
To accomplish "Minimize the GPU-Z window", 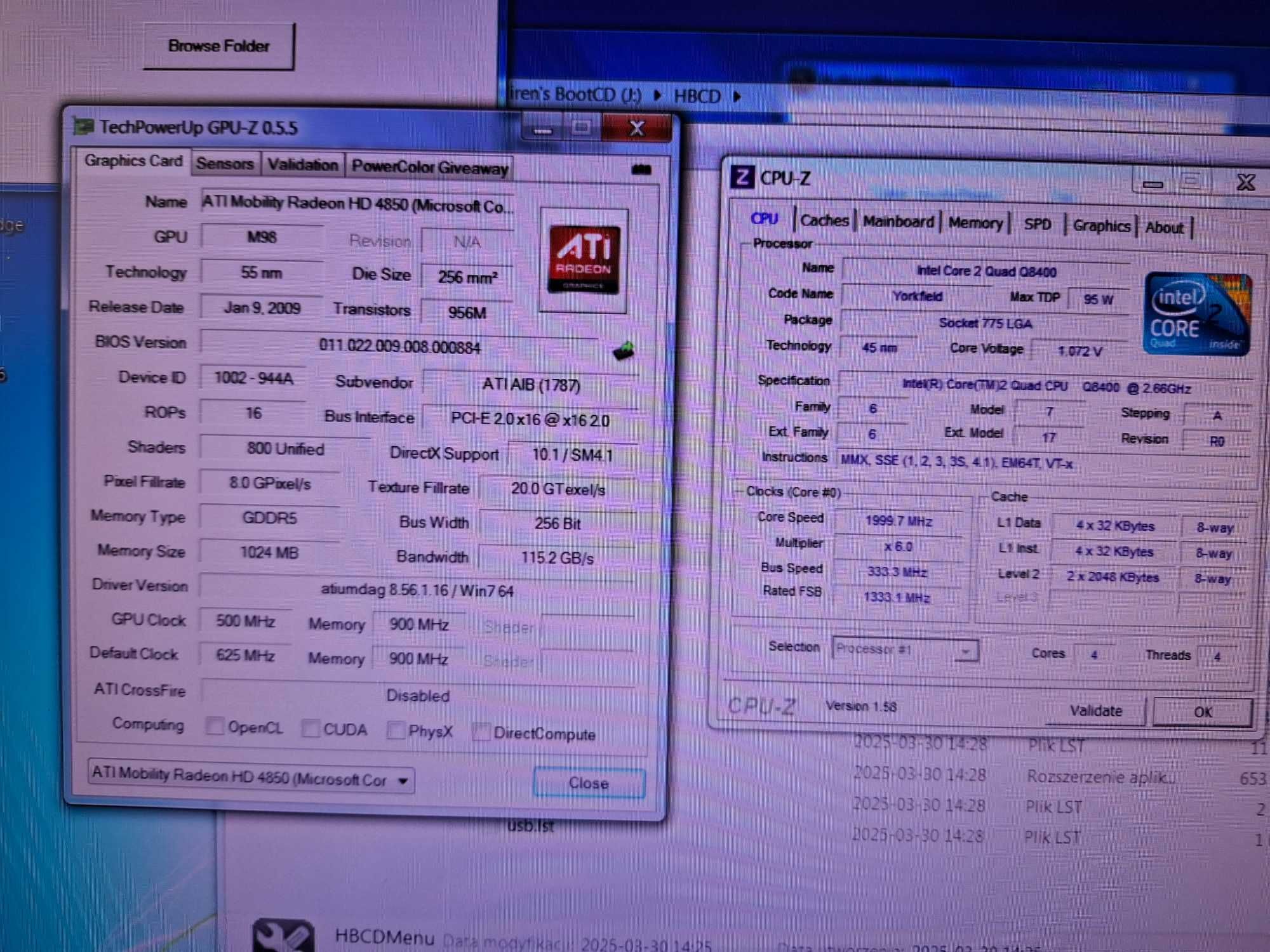I will tap(543, 128).
